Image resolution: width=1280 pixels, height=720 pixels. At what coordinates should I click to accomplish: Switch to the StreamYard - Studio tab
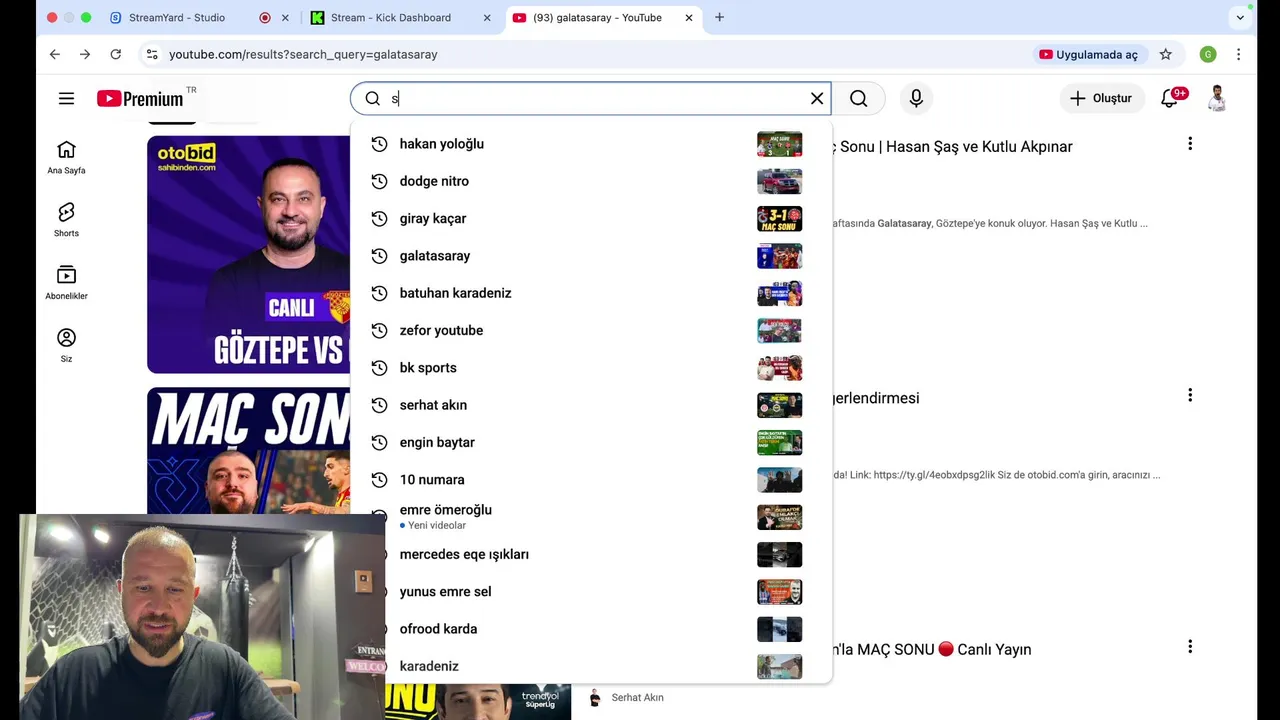[176, 17]
